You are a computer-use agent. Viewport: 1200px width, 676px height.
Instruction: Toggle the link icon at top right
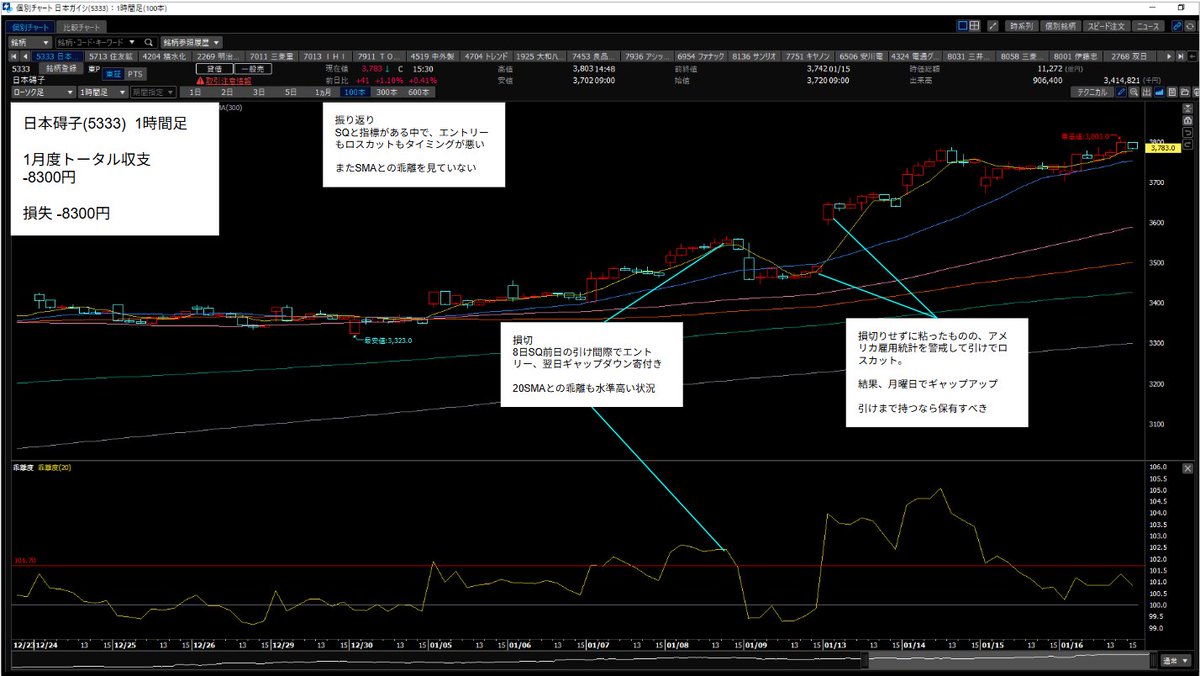[x=1175, y=27]
